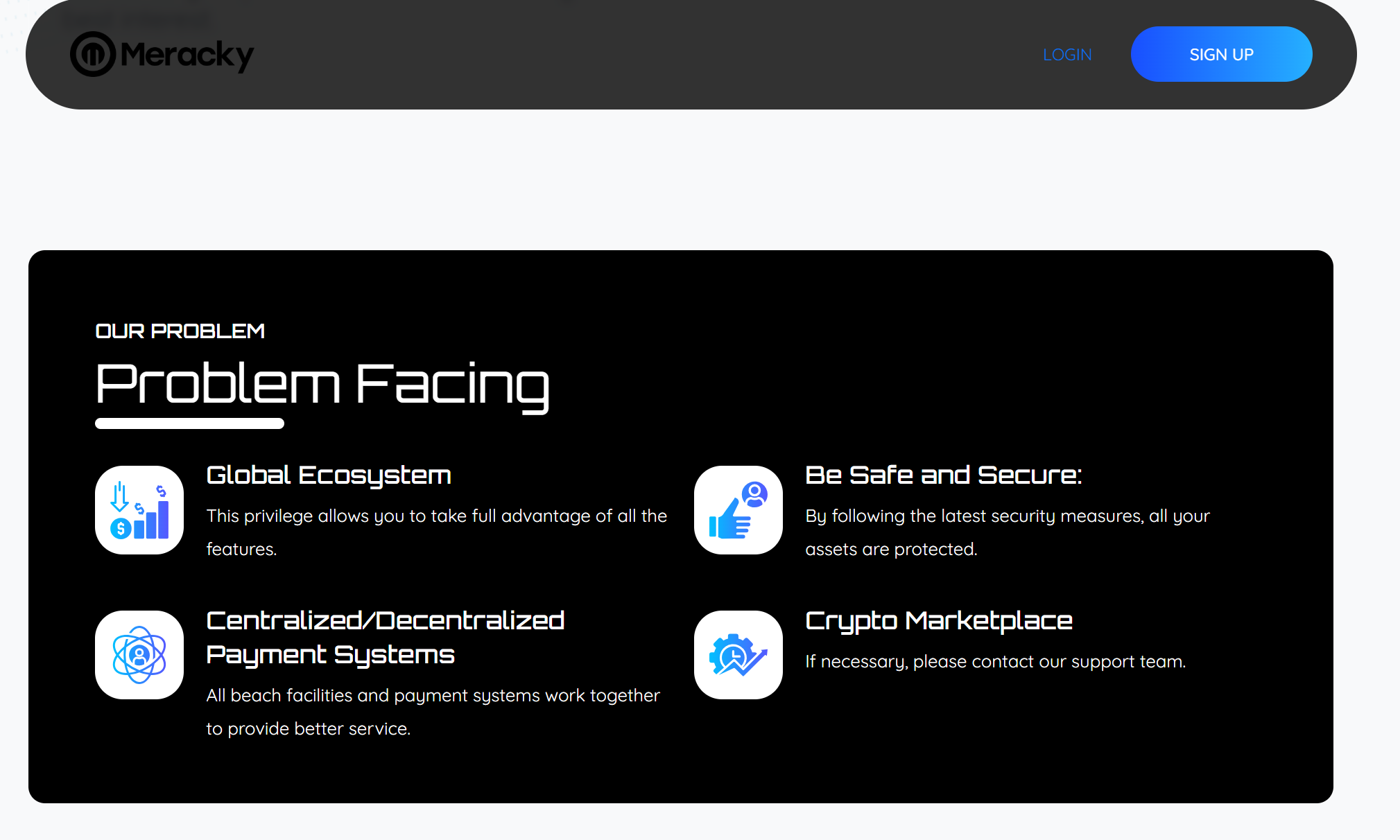Click the Be Safe and Secure thumbs-up icon
The height and width of the screenshot is (840, 1400).
pyautogui.click(x=738, y=510)
